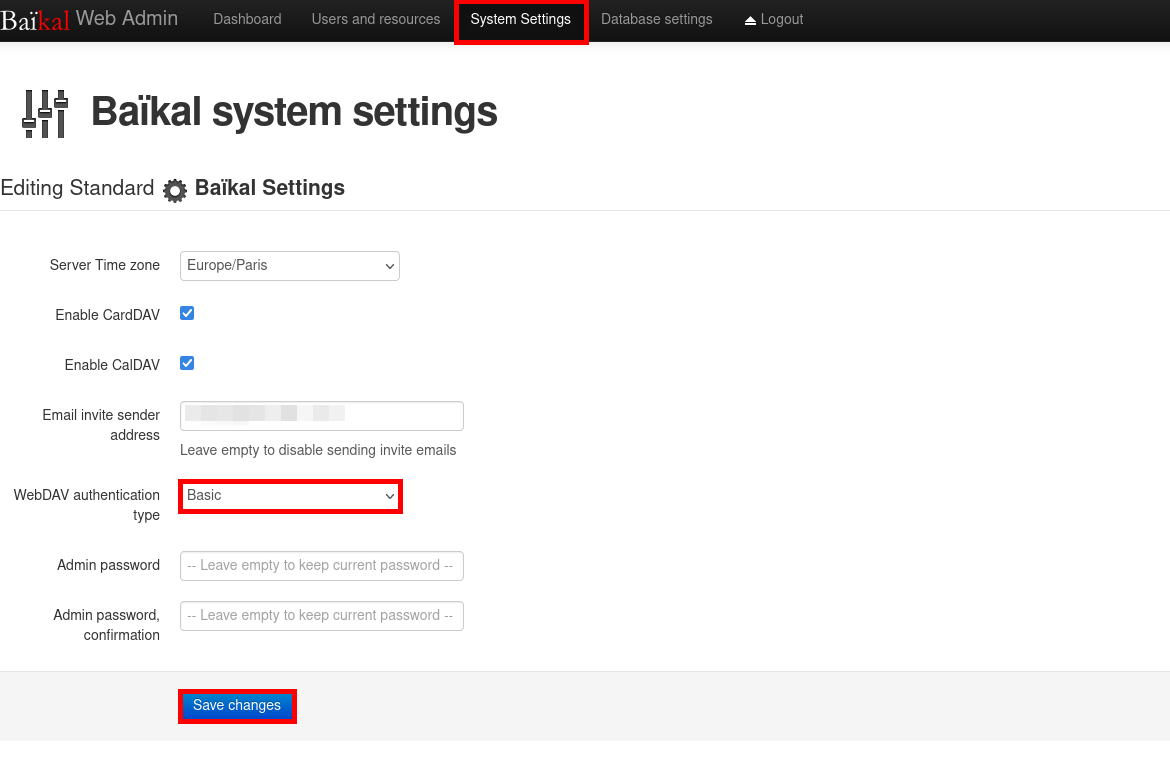Switch to Database settings
1170x781 pixels.
pyautogui.click(x=656, y=19)
